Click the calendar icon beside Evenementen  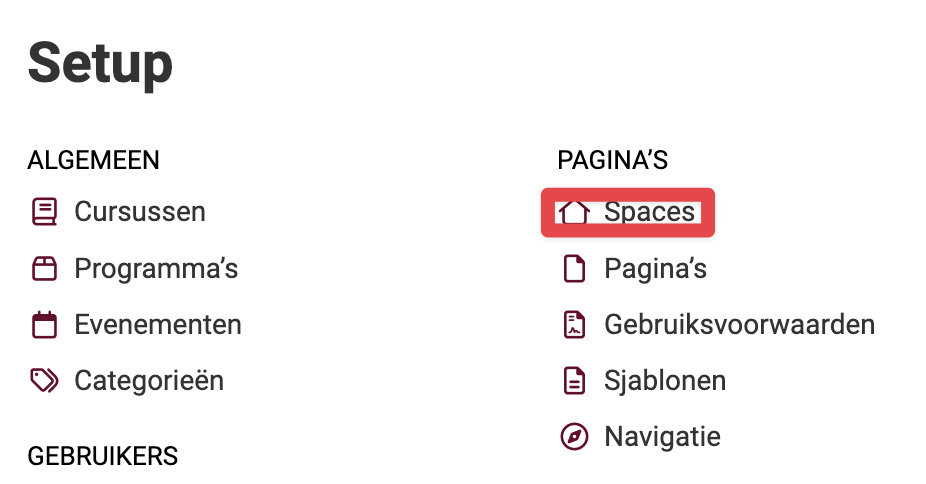click(x=44, y=325)
